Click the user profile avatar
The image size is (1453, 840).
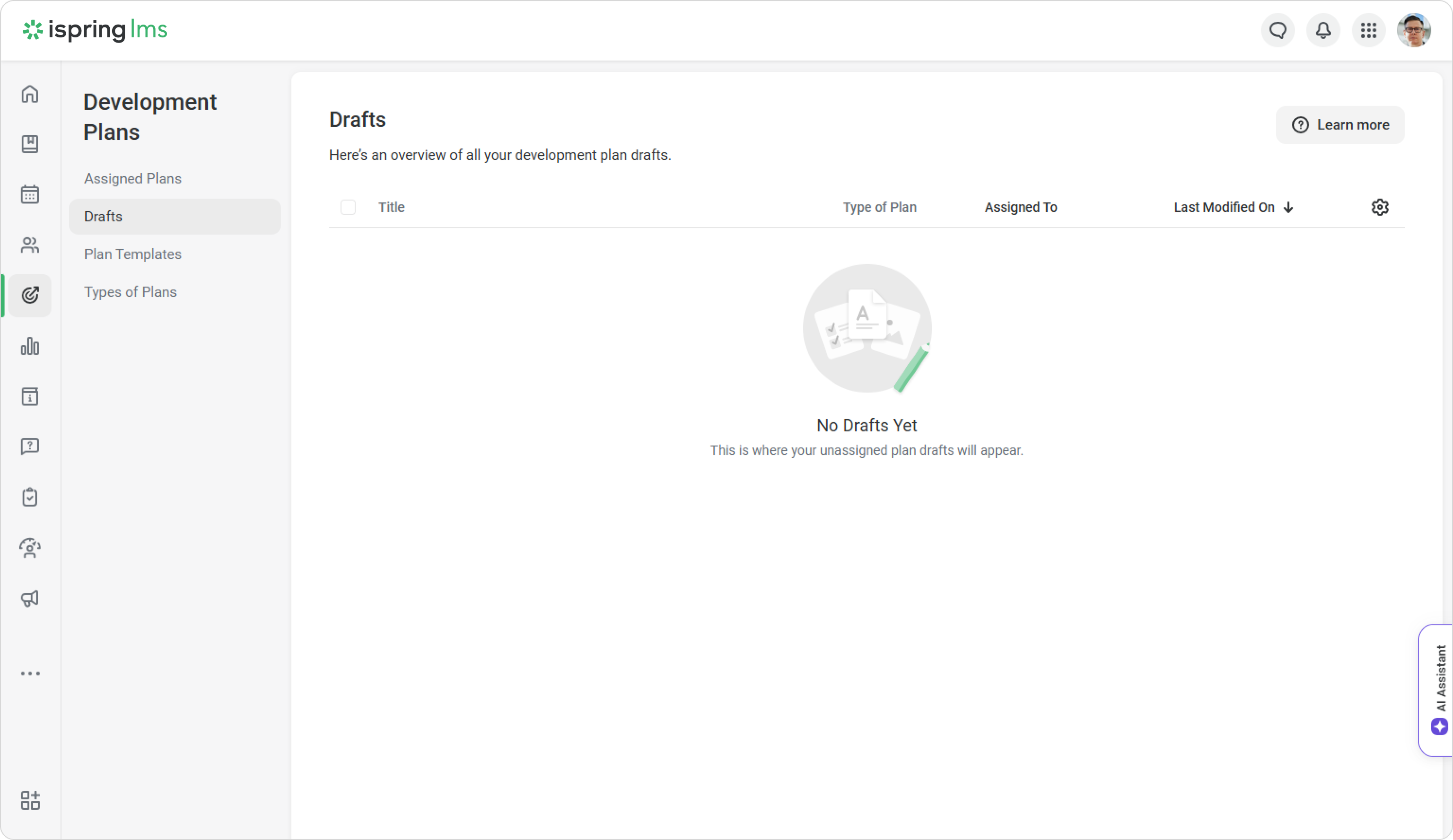(1414, 30)
